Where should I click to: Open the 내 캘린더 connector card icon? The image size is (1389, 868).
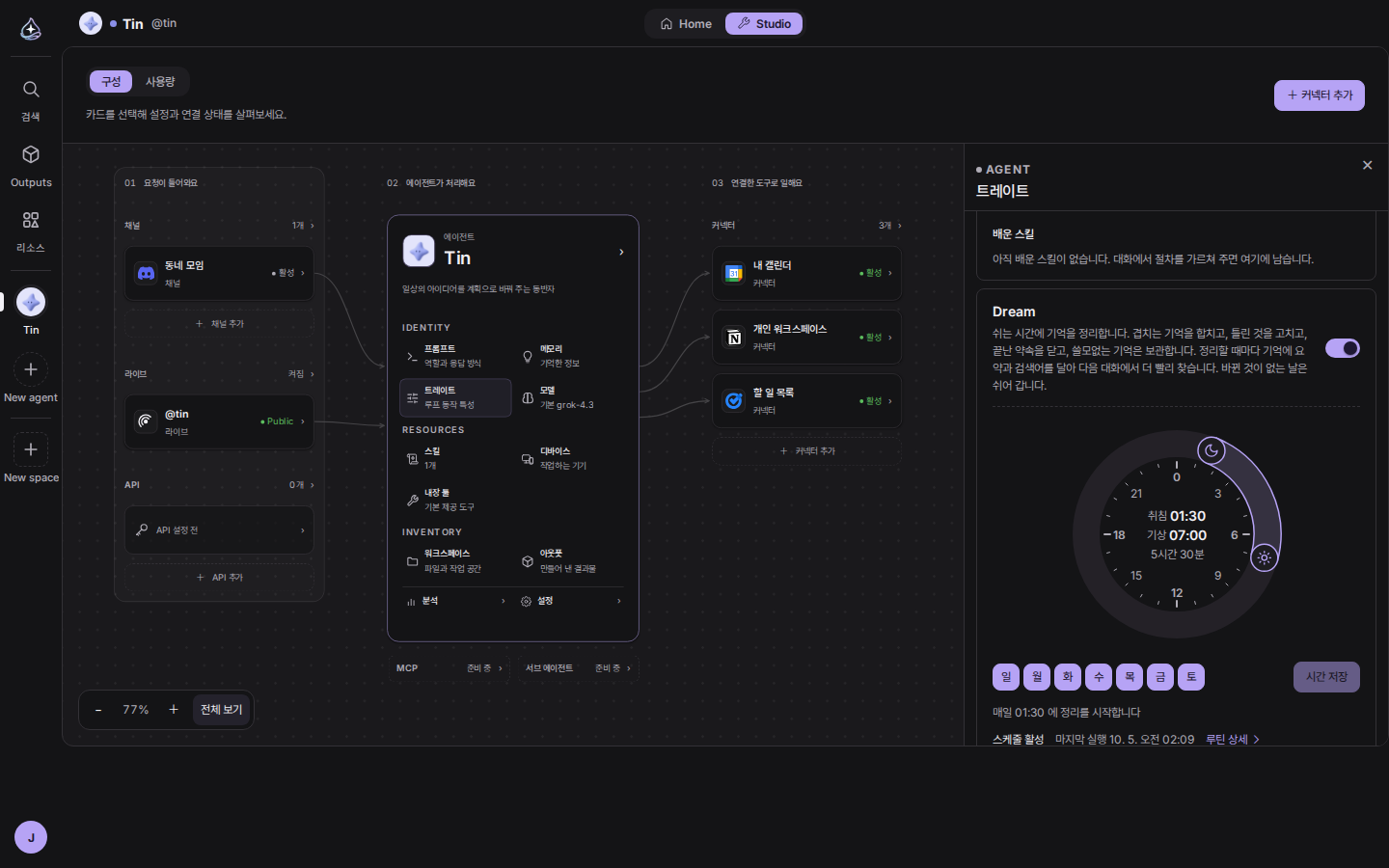[734, 274]
